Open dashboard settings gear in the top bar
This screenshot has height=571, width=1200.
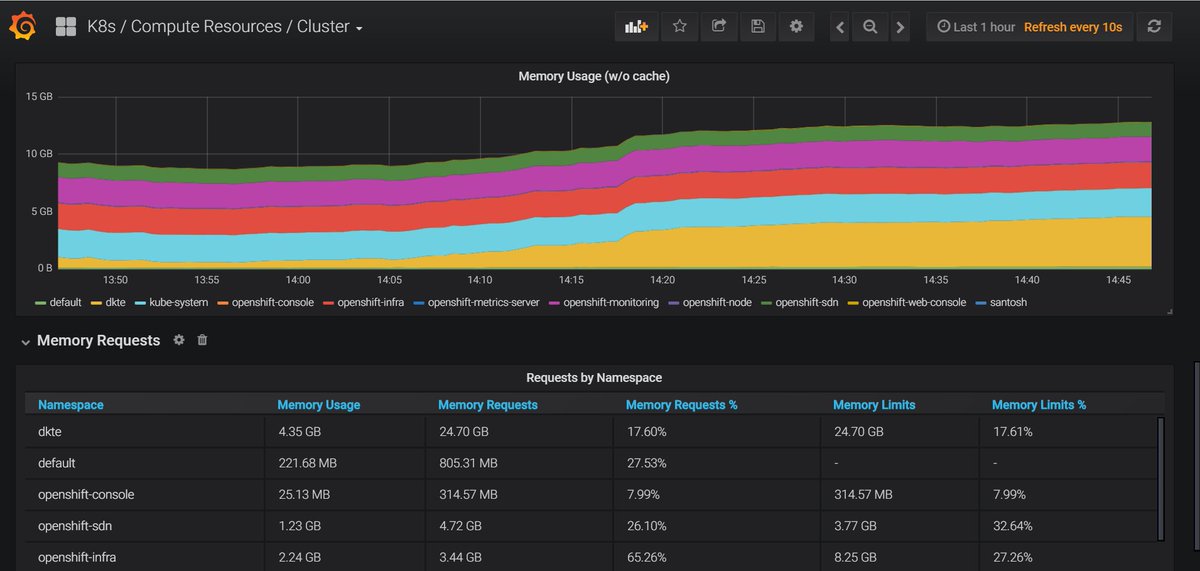point(796,27)
